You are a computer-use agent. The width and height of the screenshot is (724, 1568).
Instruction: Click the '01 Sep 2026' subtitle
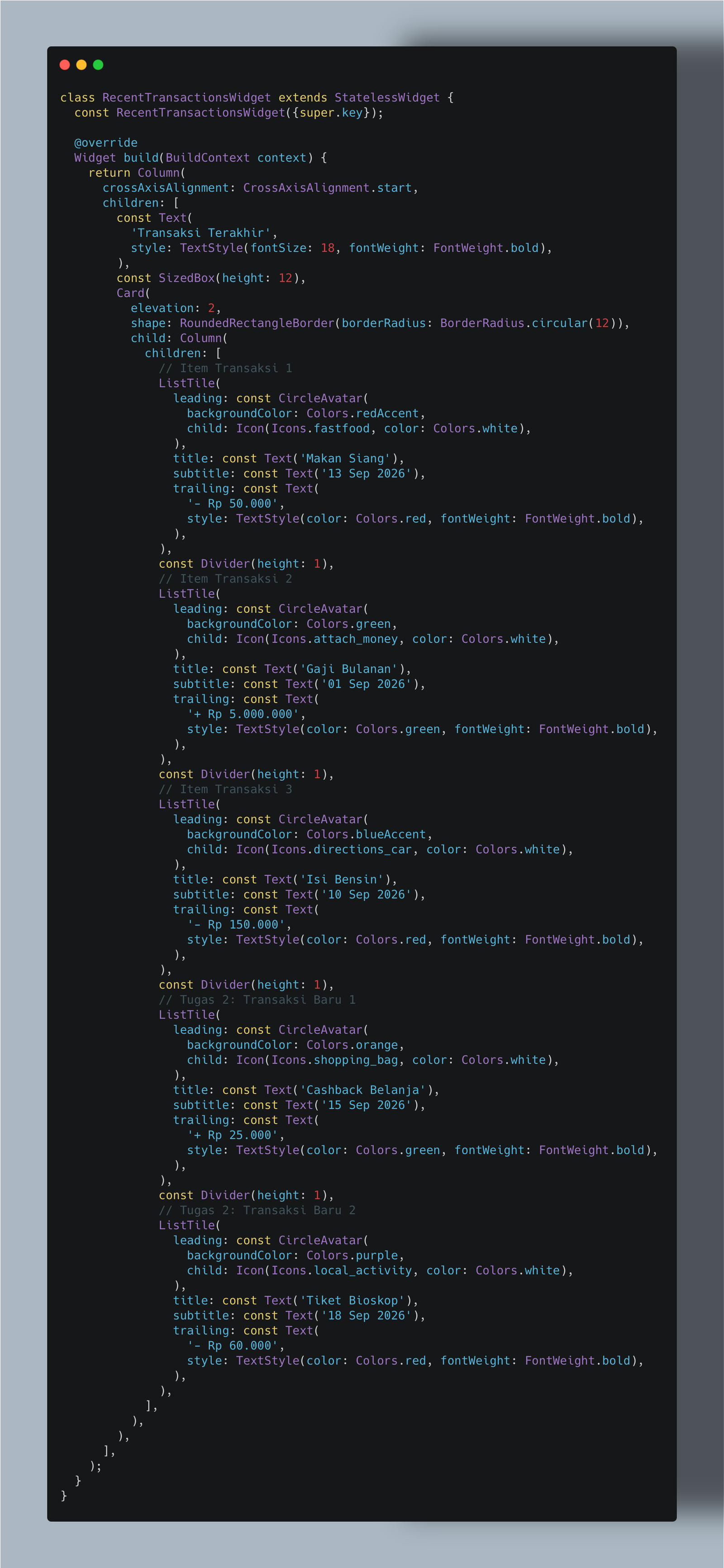[x=366, y=684]
